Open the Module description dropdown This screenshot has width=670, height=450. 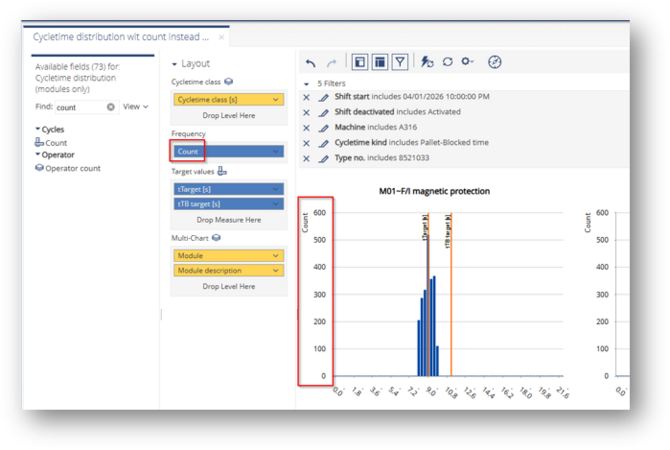tap(276, 271)
